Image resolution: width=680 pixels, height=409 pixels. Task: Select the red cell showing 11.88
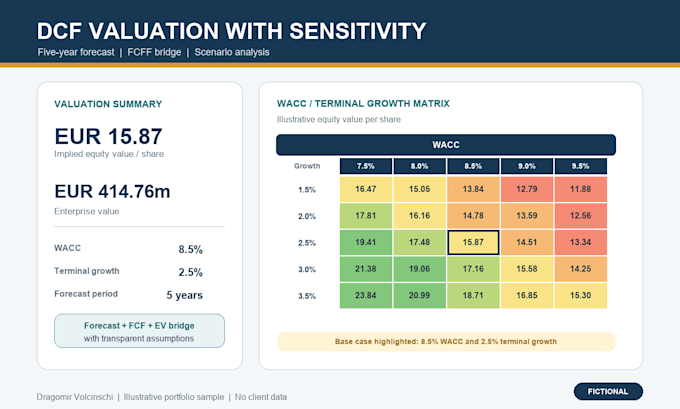(581, 189)
